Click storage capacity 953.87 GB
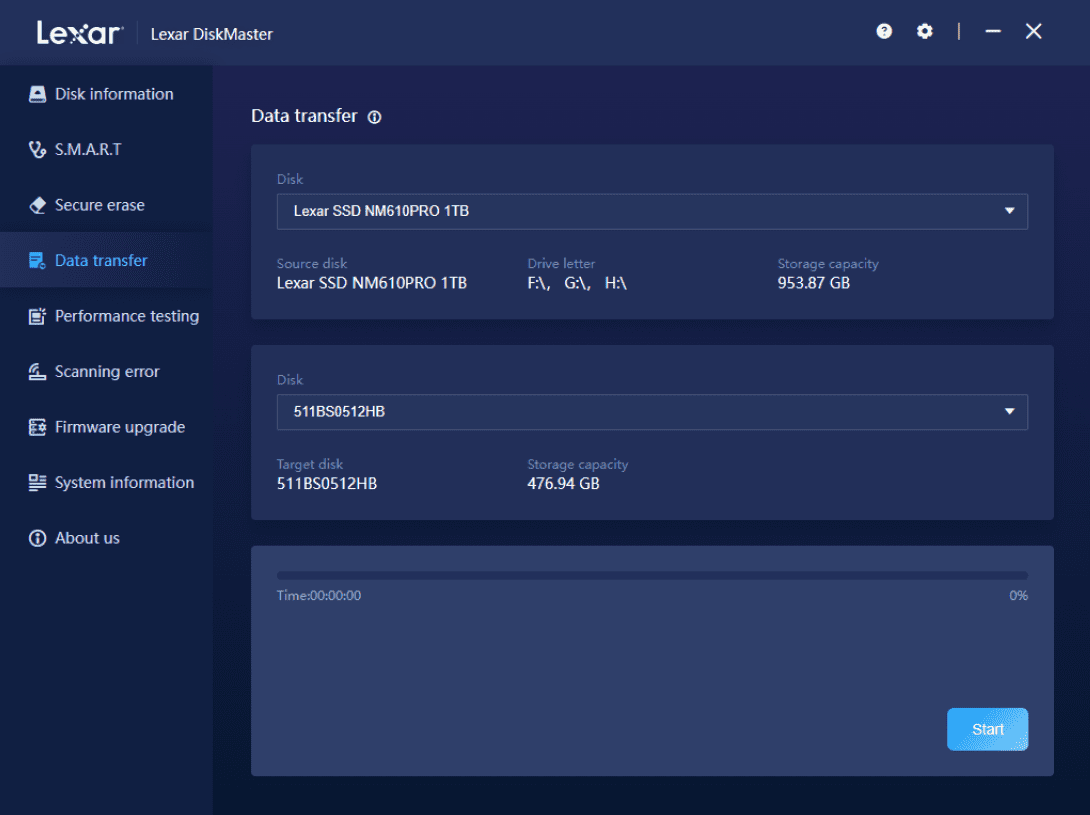1090x815 pixels. 813,284
